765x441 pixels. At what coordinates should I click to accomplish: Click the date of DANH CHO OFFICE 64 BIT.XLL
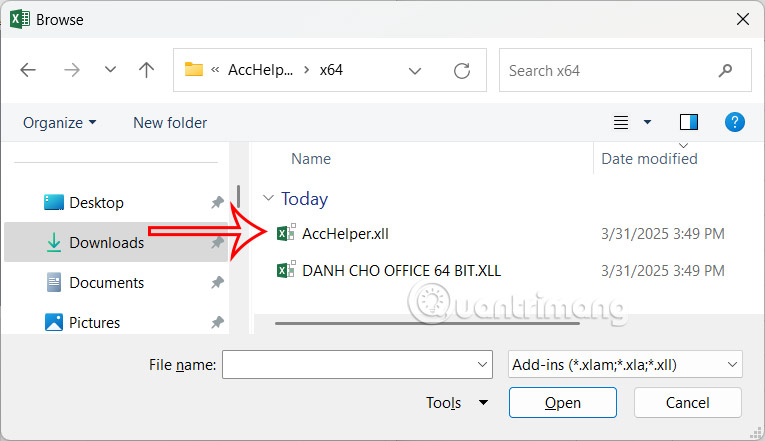(x=663, y=271)
